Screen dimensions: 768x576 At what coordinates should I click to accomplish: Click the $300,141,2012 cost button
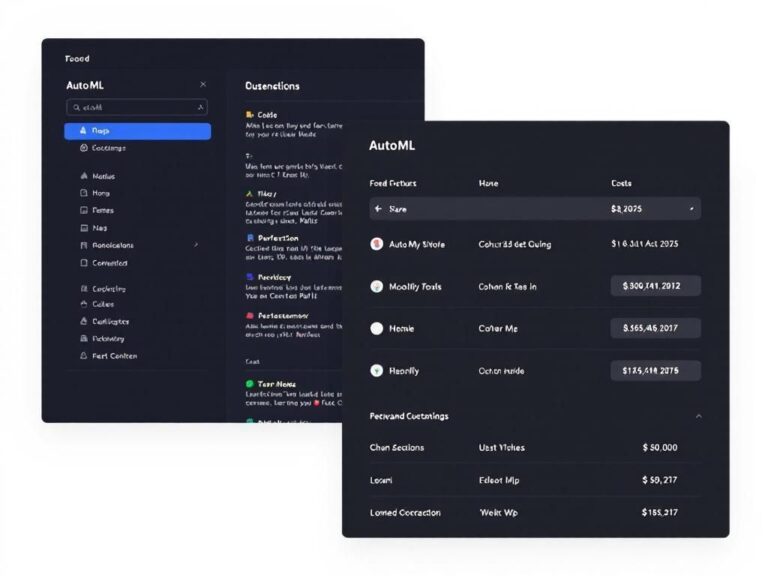pyautogui.click(x=655, y=286)
